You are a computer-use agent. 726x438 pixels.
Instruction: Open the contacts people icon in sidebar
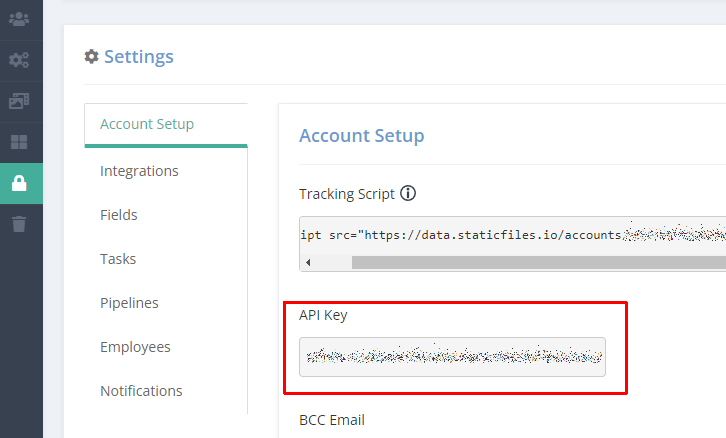[x=19, y=19]
